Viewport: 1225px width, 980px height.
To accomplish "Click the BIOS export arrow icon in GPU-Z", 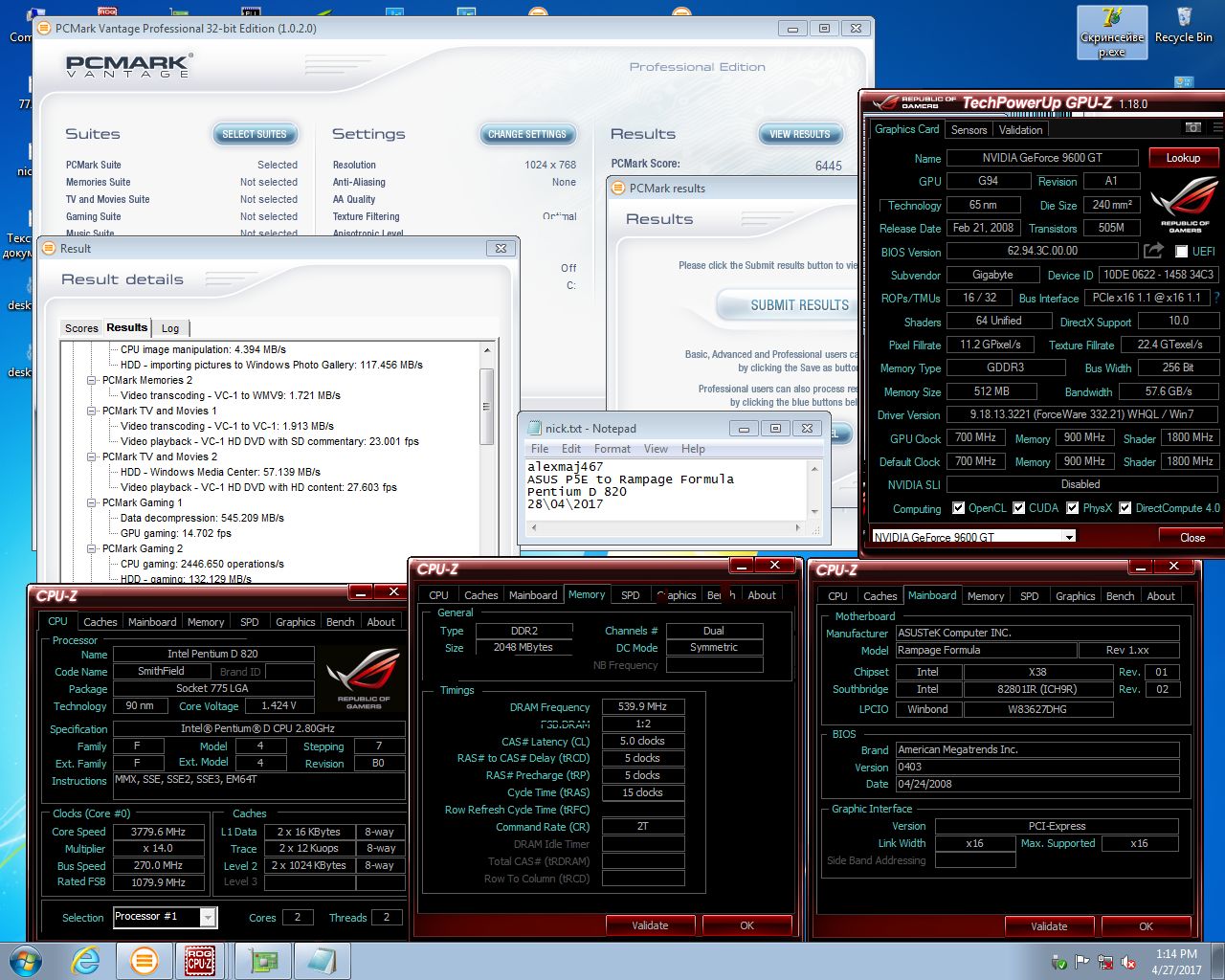I will (x=1153, y=251).
